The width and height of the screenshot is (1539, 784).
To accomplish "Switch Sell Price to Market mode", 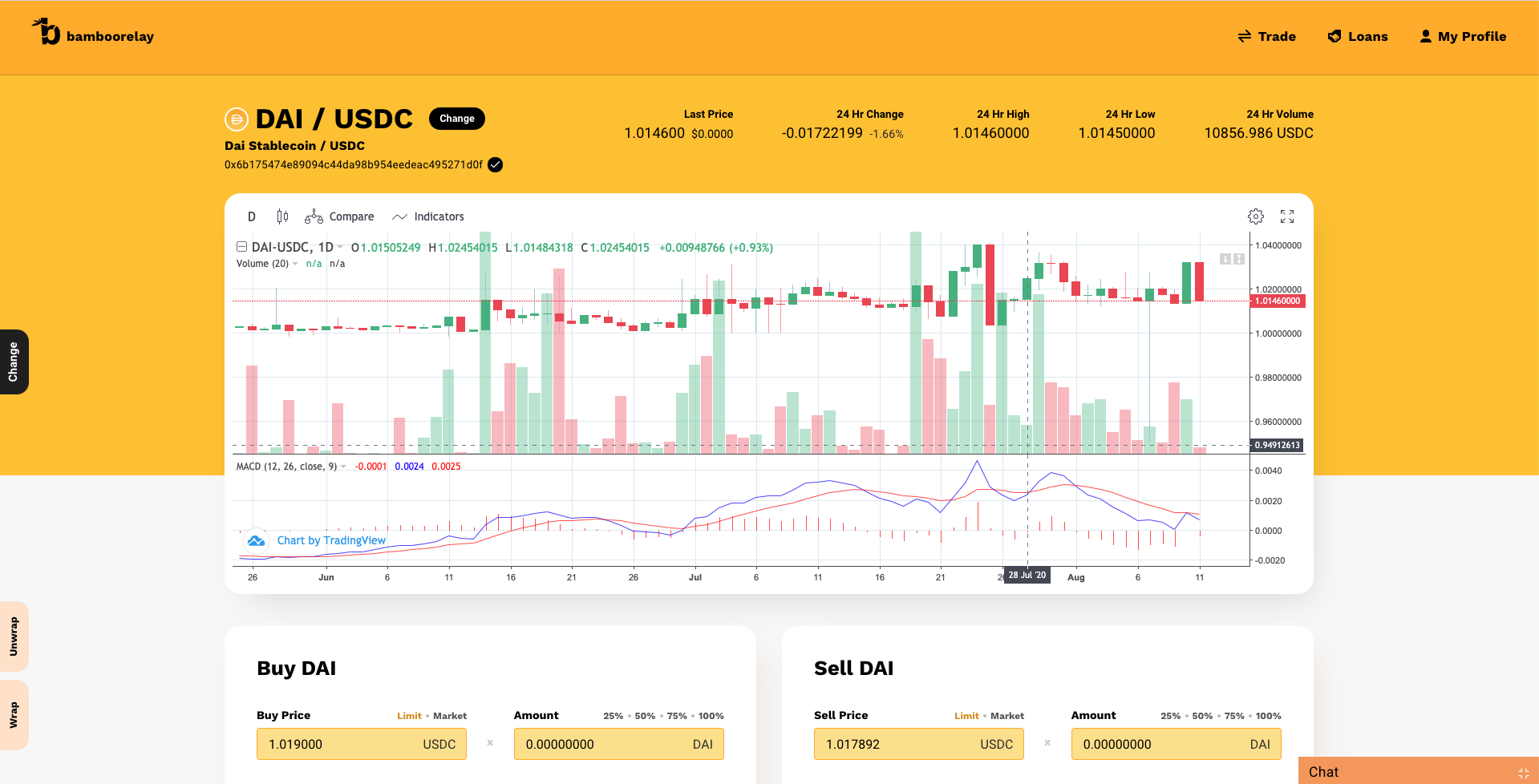I will 1006,716.
